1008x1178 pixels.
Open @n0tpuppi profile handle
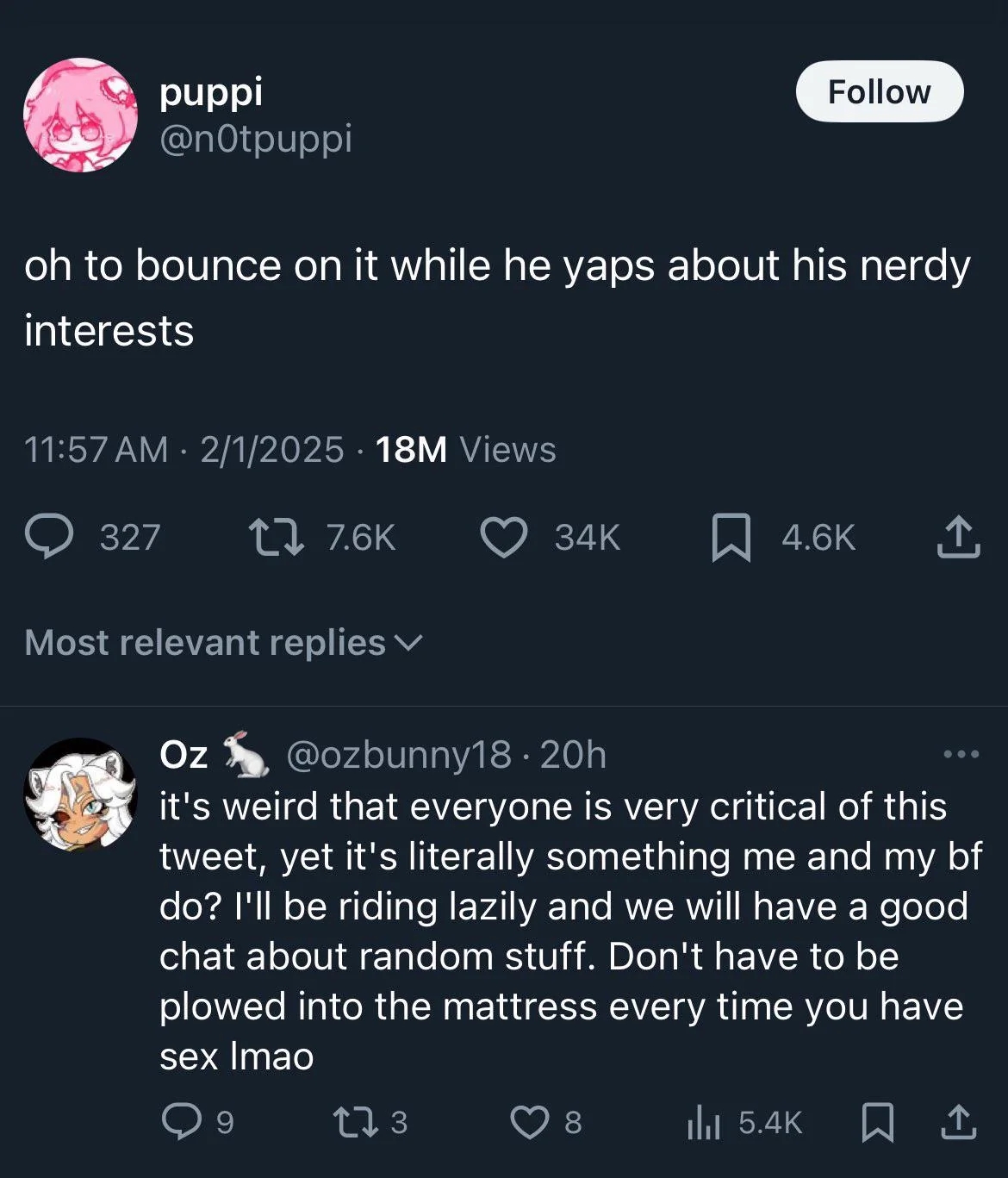click(x=256, y=139)
